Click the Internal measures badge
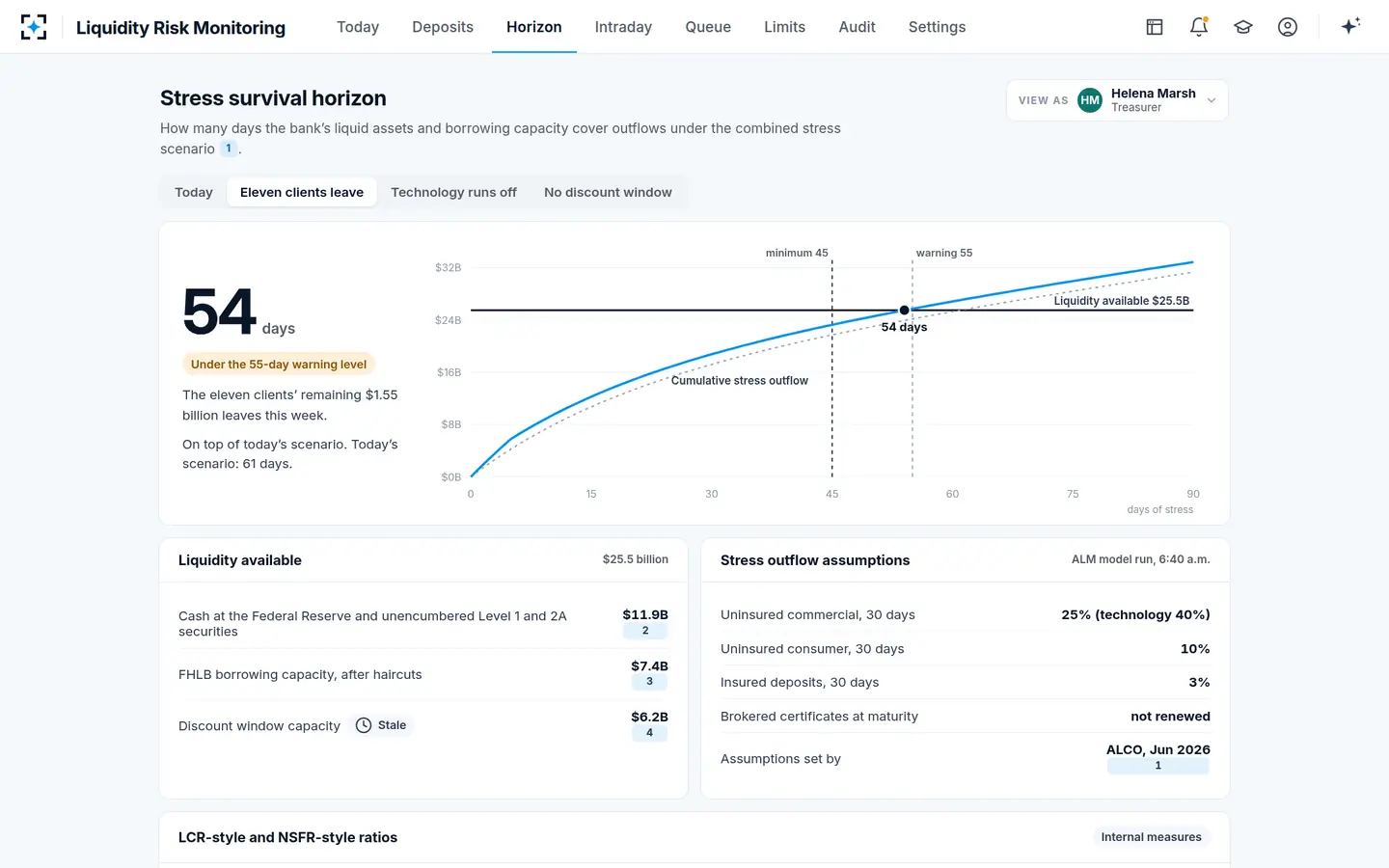This screenshot has width=1389, height=868. [x=1152, y=837]
